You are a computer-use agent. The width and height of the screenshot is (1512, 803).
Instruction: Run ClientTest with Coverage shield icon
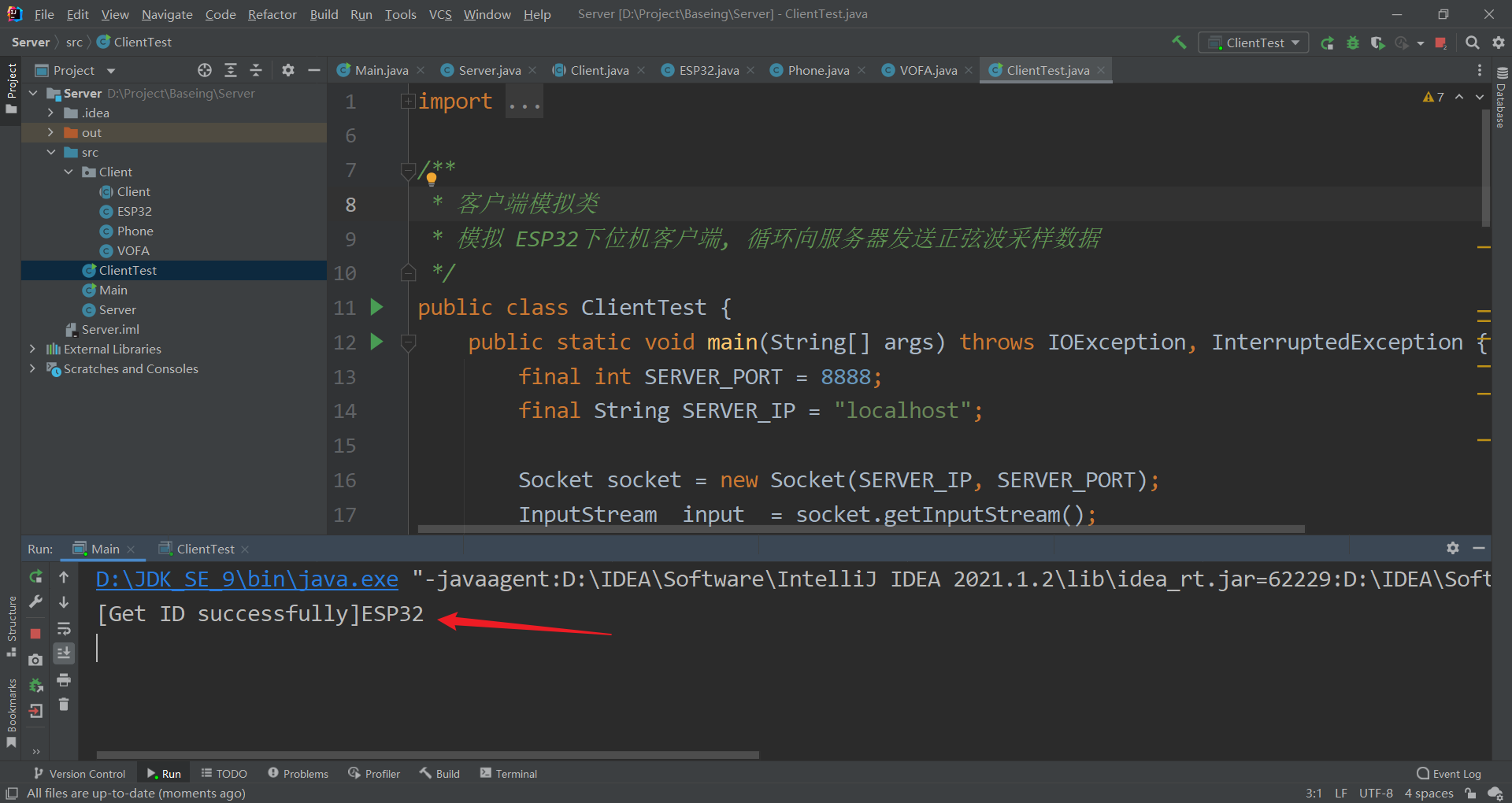click(1378, 43)
